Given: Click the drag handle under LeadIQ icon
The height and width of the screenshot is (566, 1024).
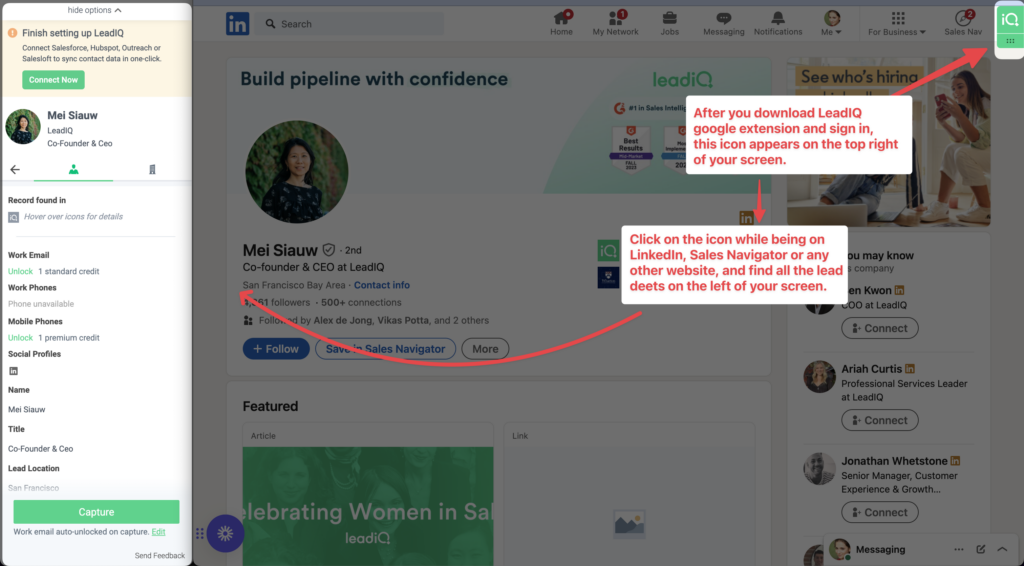Looking at the screenshot, I should click(1010, 41).
